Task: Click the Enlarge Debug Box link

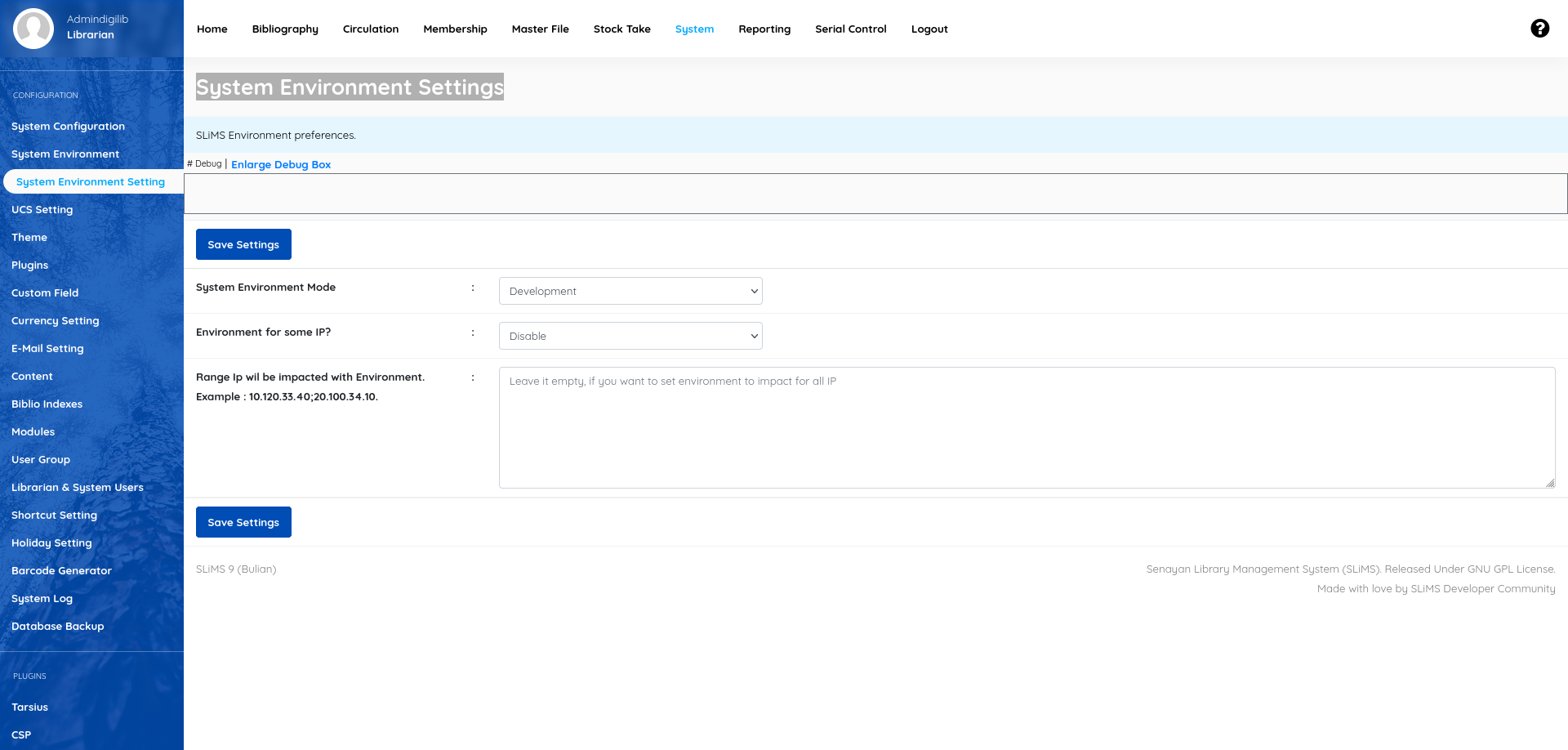Action: pos(281,164)
